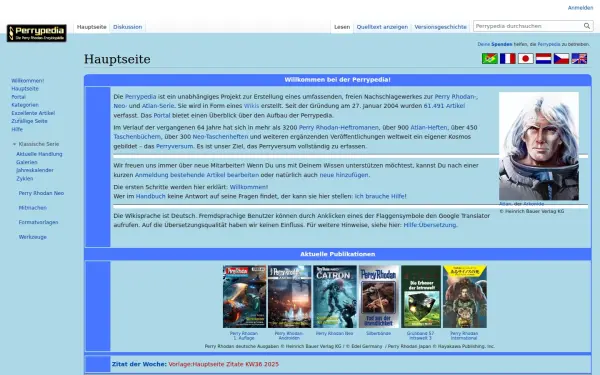Viewport: 600px width, 375px height.
Task: Click the Perry Rhodan Neo caption link
Action: [x=334, y=334]
